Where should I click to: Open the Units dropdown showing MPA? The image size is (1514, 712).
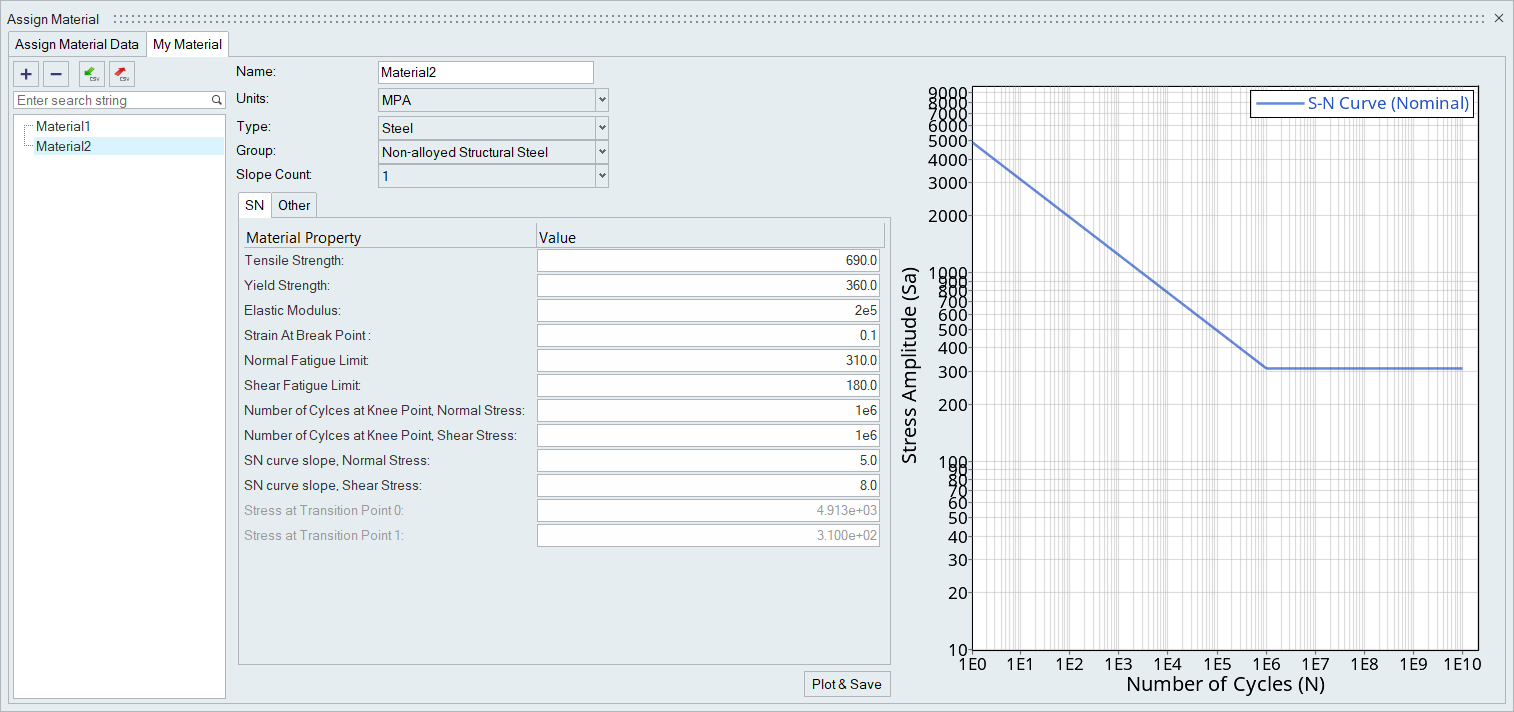click(x=492, y=100)
